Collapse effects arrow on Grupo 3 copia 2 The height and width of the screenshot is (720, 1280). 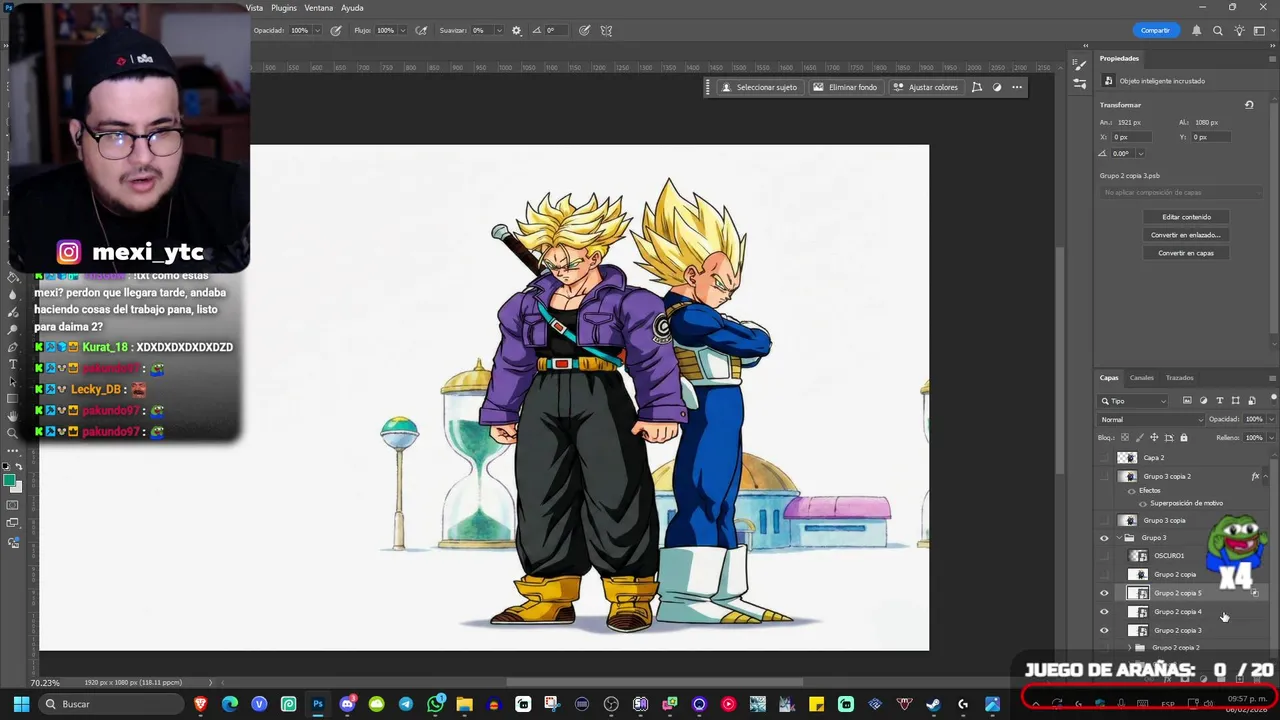click(1265, 477)
